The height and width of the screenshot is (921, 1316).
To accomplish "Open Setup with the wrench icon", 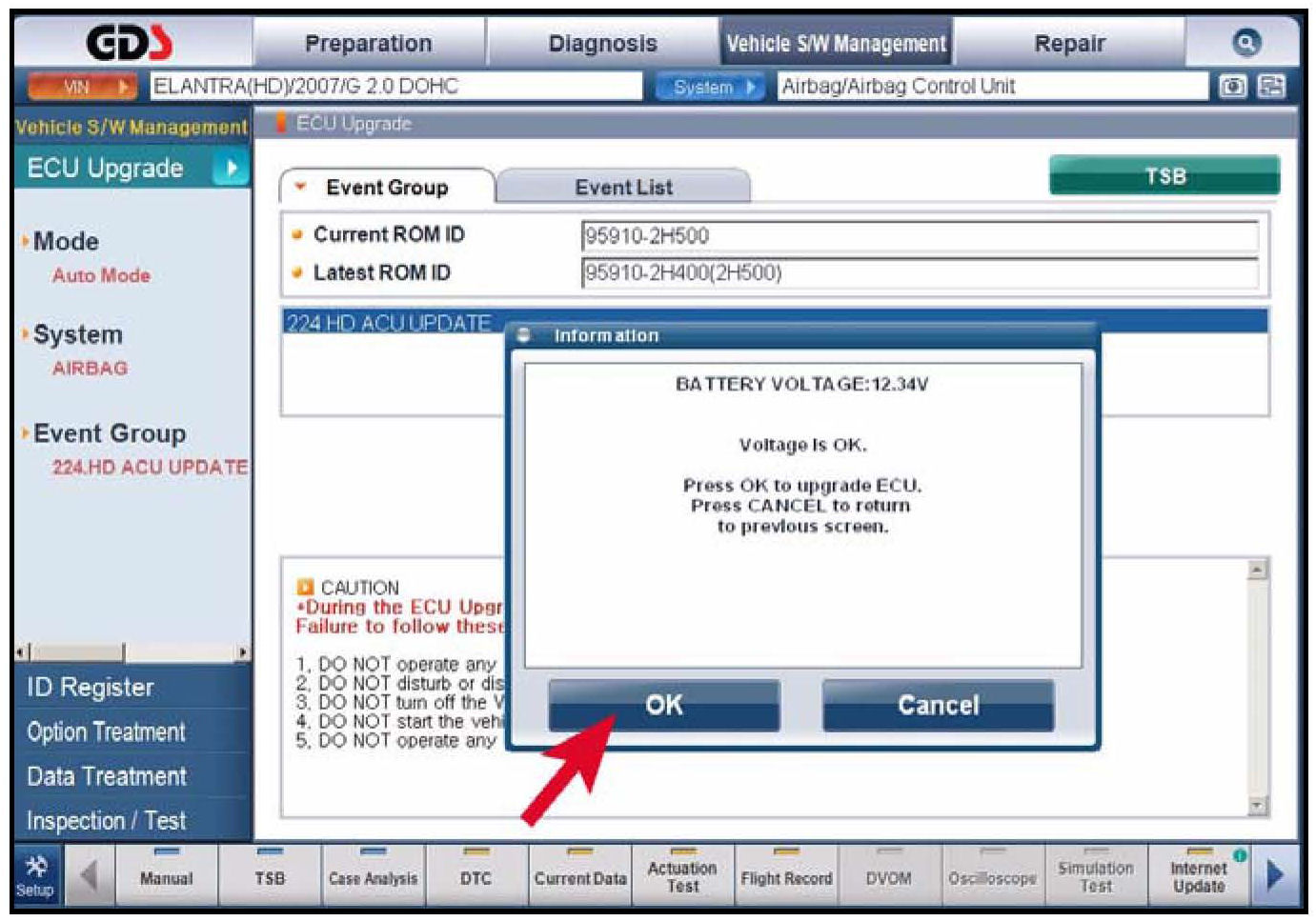I will 35,875.
